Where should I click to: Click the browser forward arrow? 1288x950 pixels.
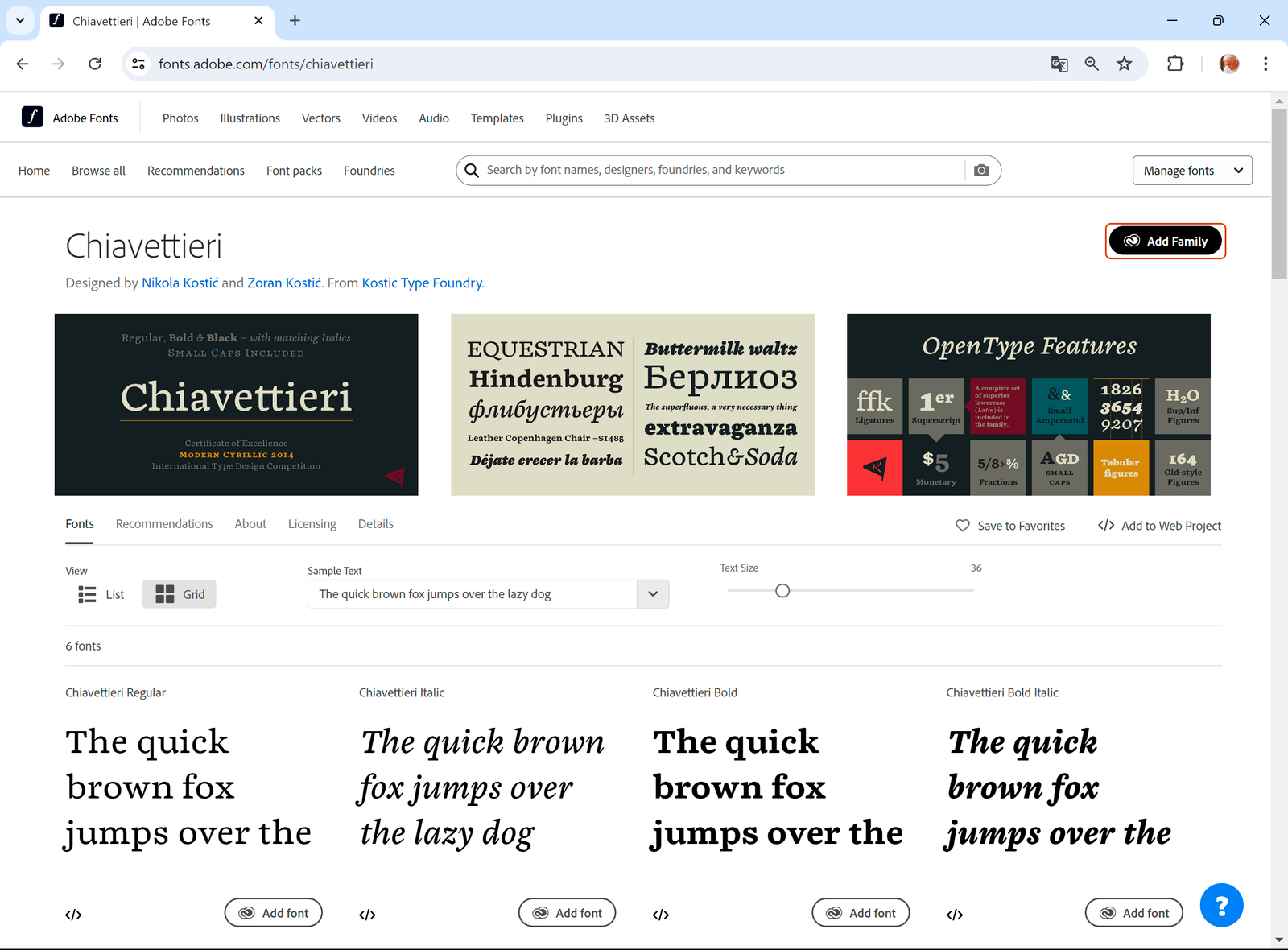(59, 64)
